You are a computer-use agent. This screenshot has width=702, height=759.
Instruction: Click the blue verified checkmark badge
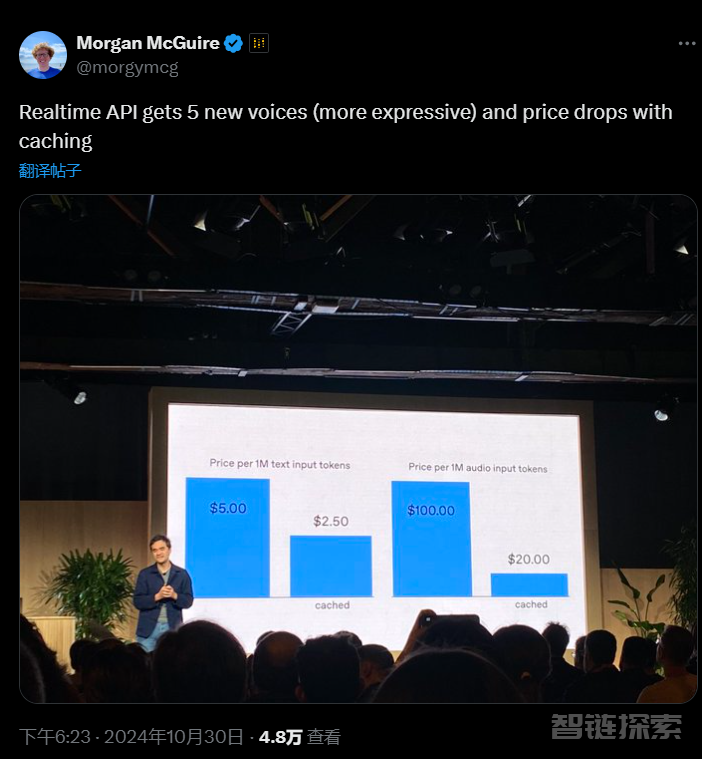point(233,43)
